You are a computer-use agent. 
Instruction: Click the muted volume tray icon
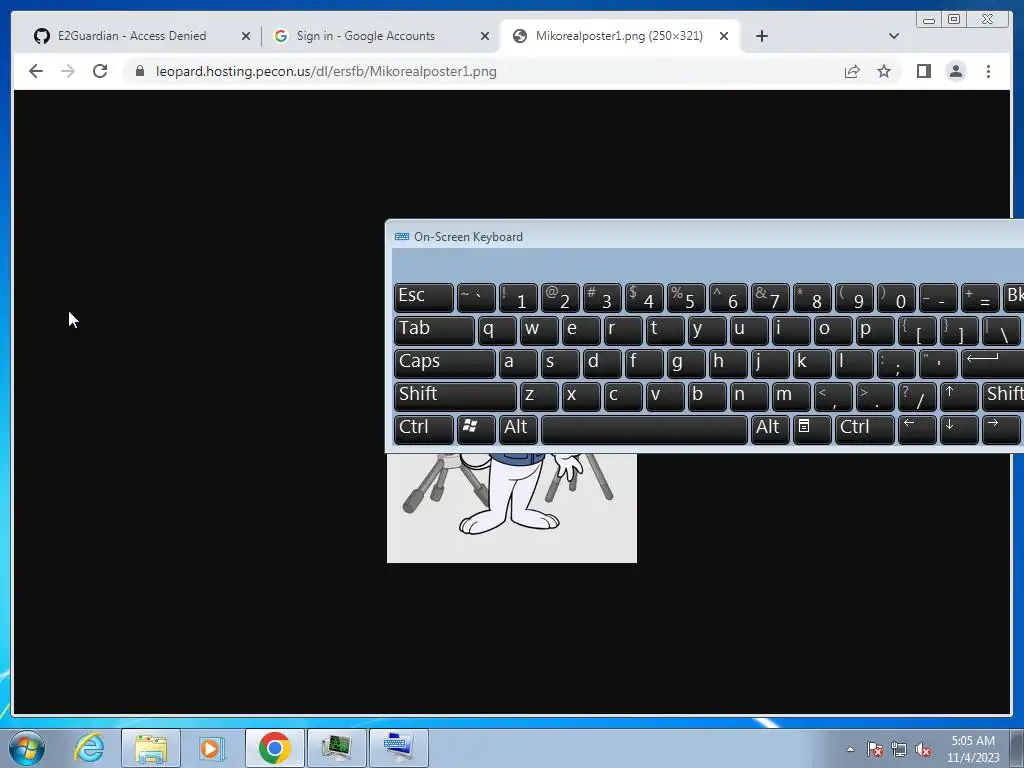coord(923,749)
